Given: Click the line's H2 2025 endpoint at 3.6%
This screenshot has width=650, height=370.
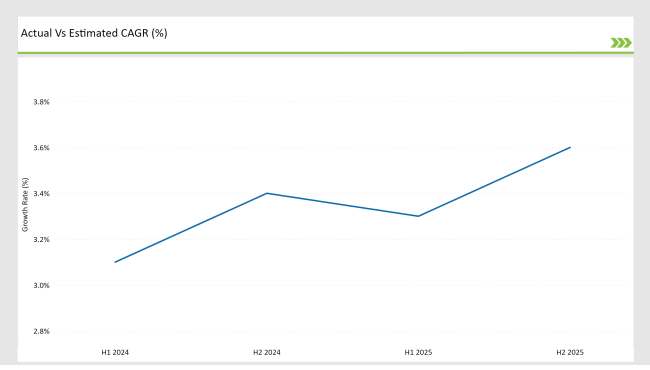Looking at the screenshot, I should (x=570, y=148).
